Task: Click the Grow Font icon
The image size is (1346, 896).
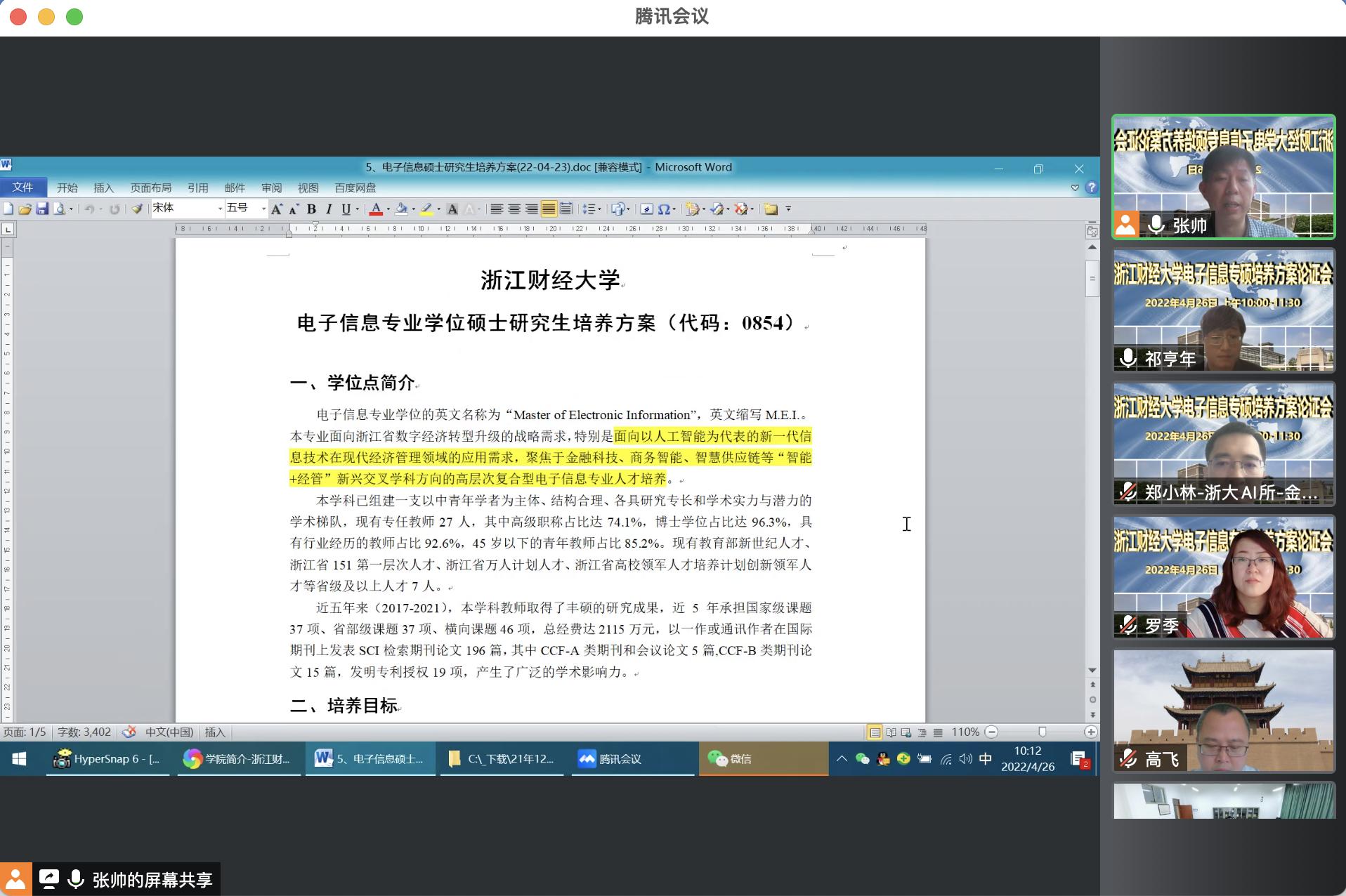Action: click(x=277, y=209)
